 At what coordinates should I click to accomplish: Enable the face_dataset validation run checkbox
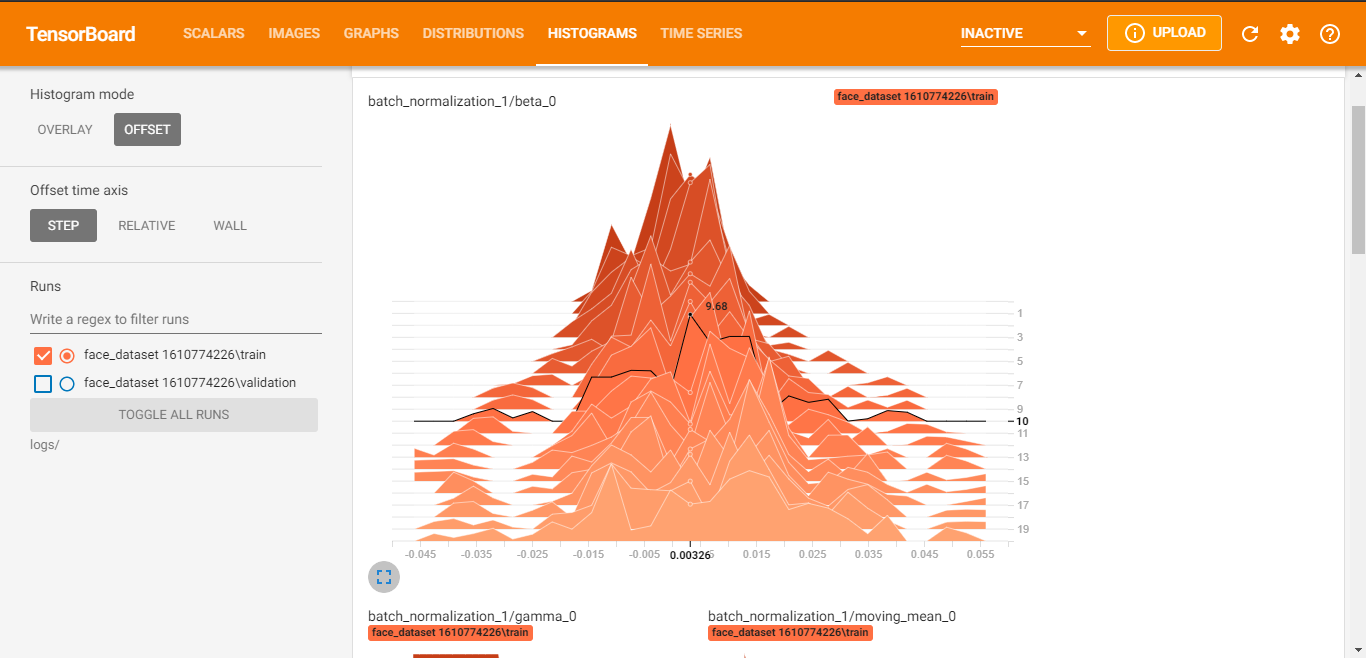tap(43, 383)
